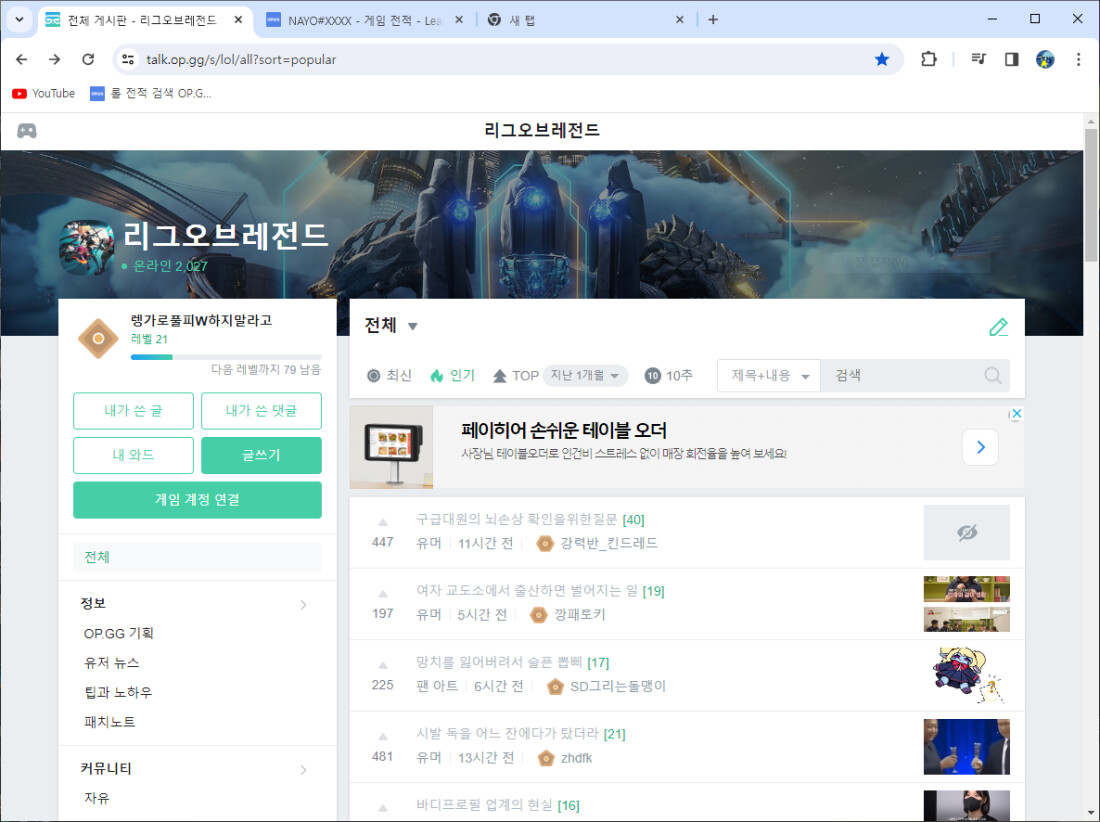1100x822 pixels.
Task: Open the 여자 교도소 post thumbnail
Action: coord(967,604)
